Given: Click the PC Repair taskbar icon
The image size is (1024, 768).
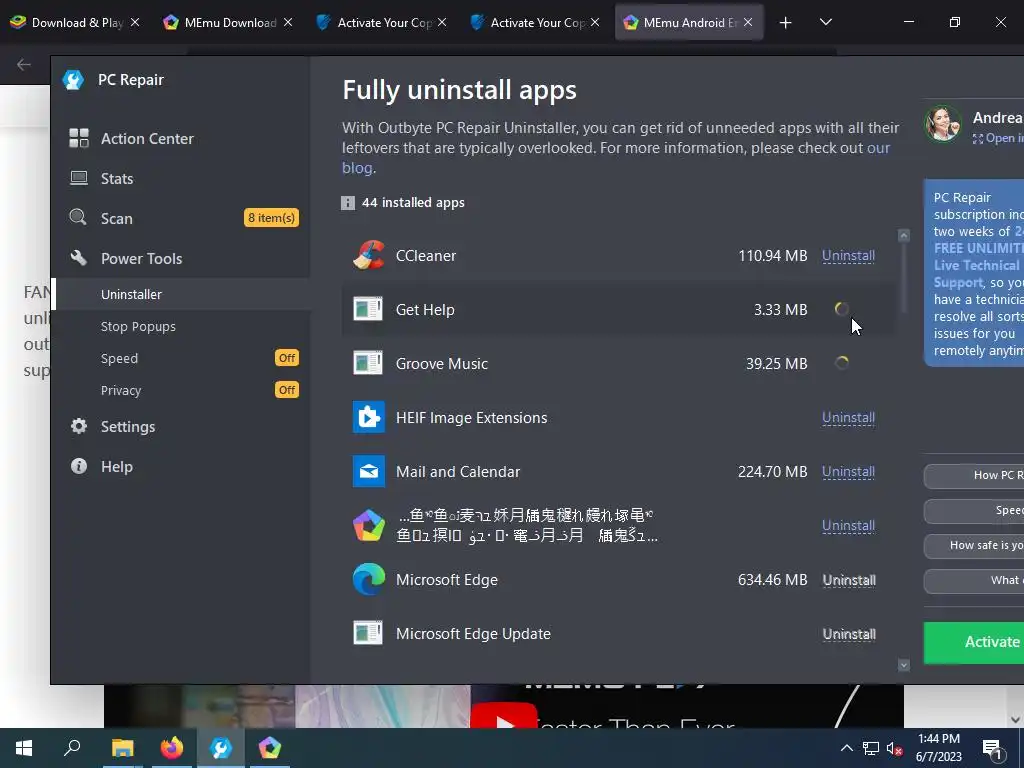Looking at the screenshot, I should pyautogui.click(x=221, y=748).
